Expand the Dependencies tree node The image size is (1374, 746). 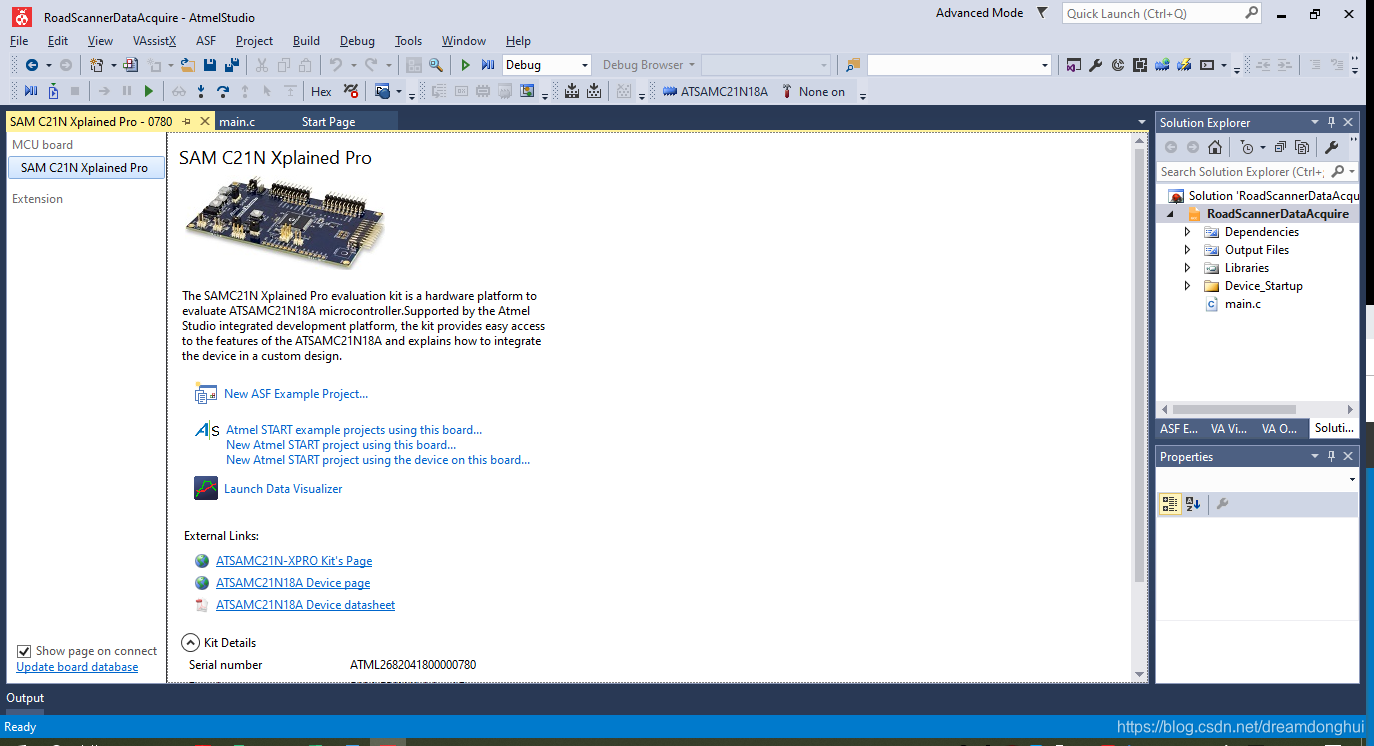coord(1188,232)
